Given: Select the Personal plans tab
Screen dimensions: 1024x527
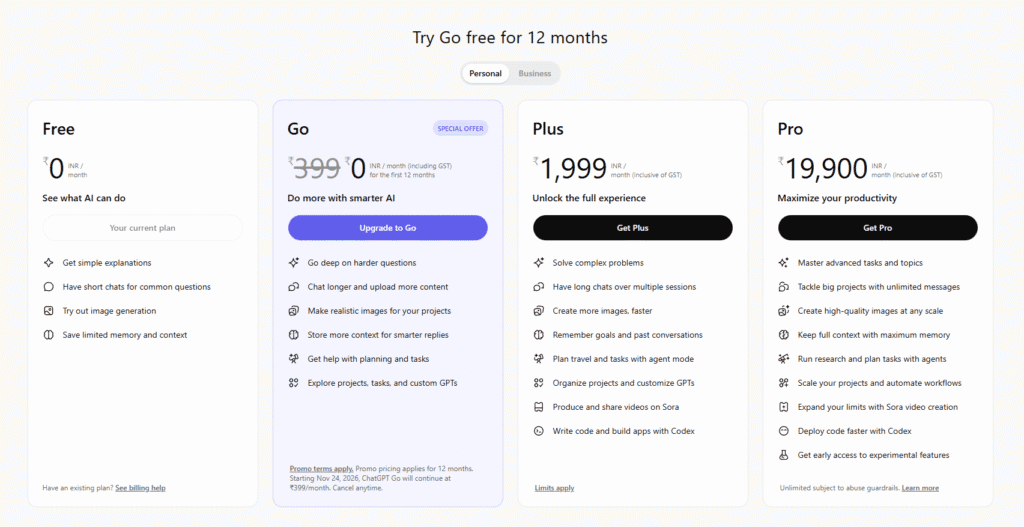Looking at the screenshot, I should [x=486, y=73].
